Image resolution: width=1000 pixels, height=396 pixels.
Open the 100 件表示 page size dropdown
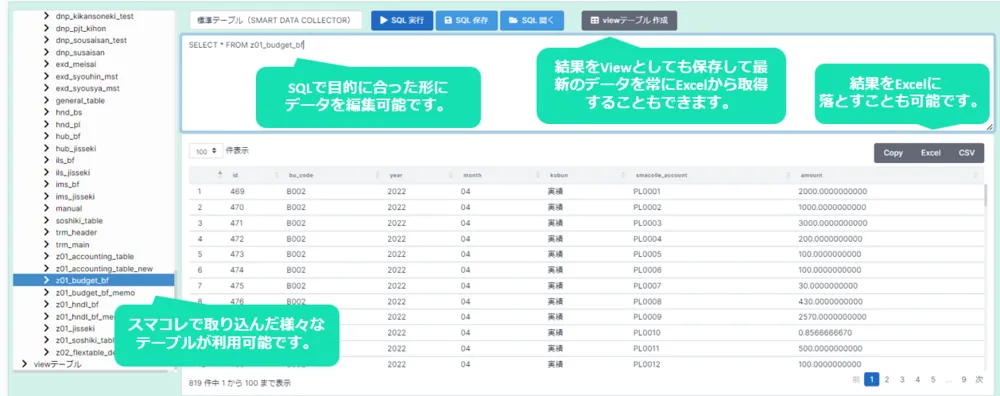coord(206,151)
